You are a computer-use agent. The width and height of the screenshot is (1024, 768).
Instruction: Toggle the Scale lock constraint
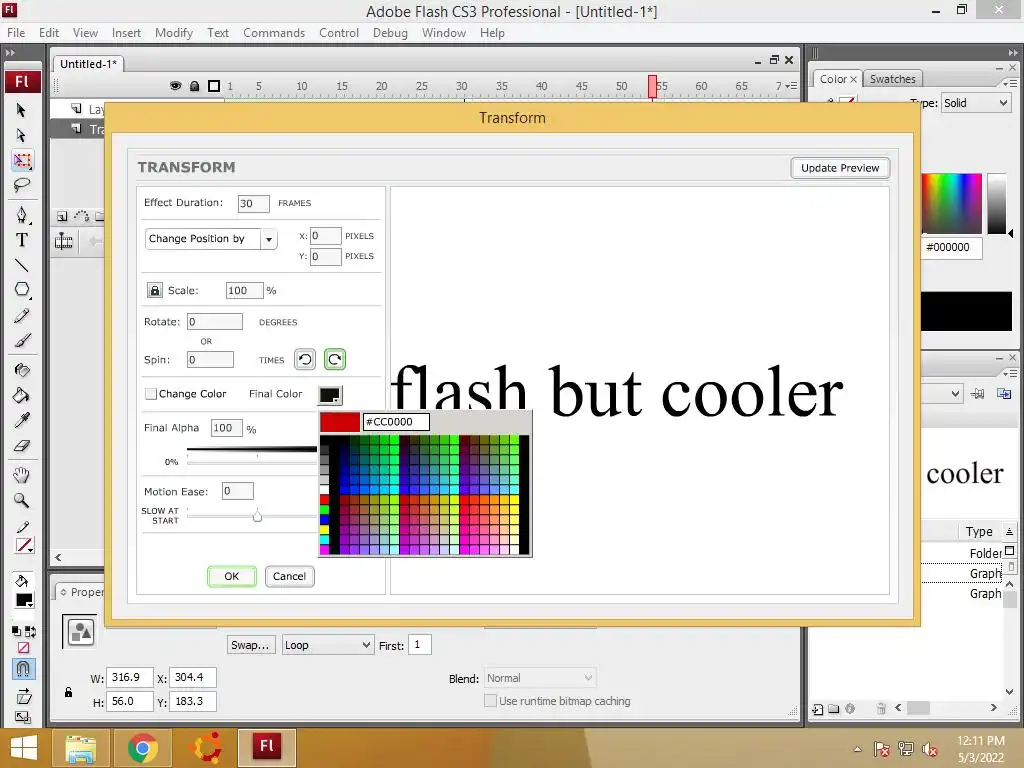[x=154, y=291]
